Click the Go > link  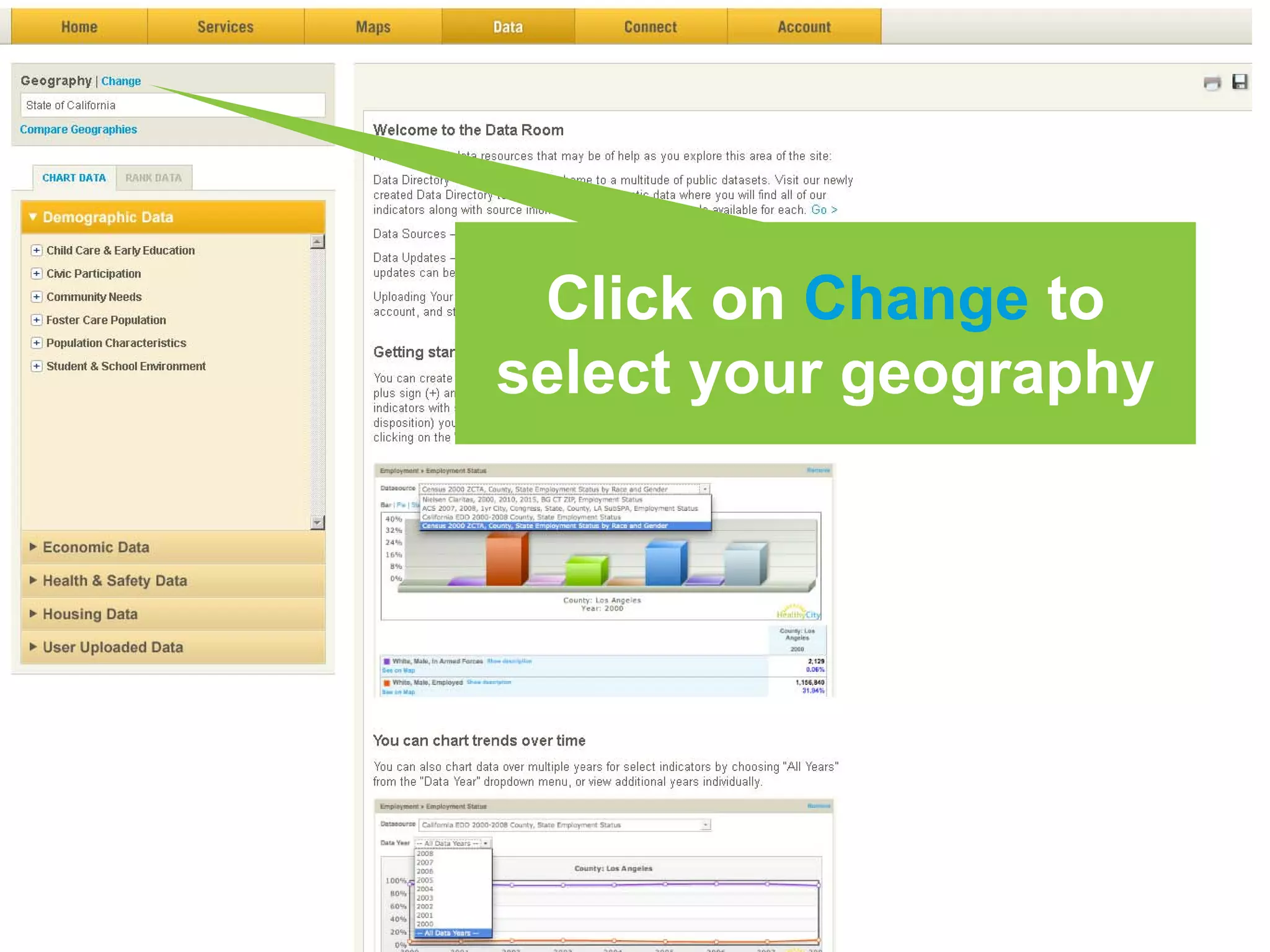824,210
